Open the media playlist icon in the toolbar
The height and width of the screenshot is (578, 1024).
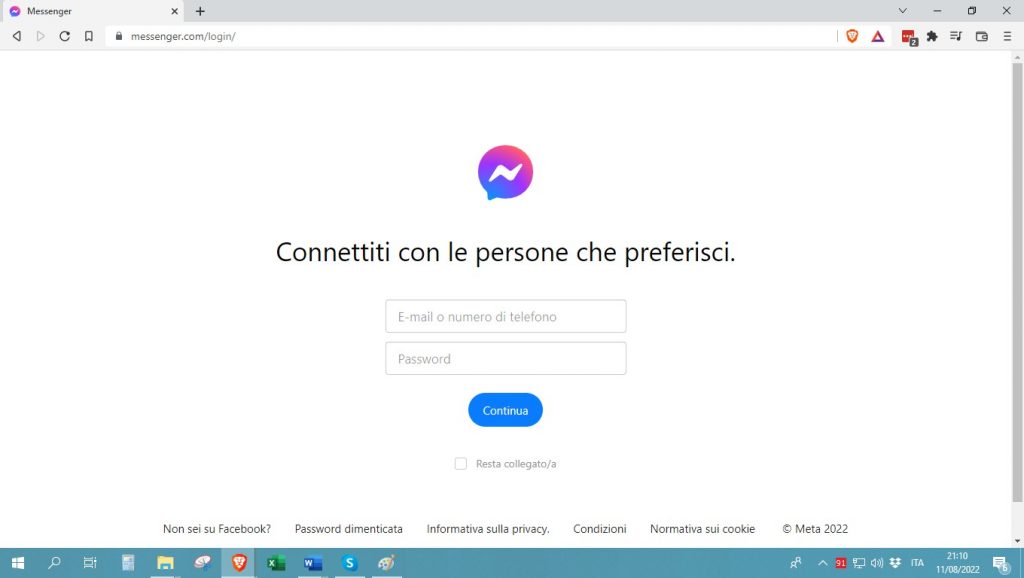pos(956,36)
